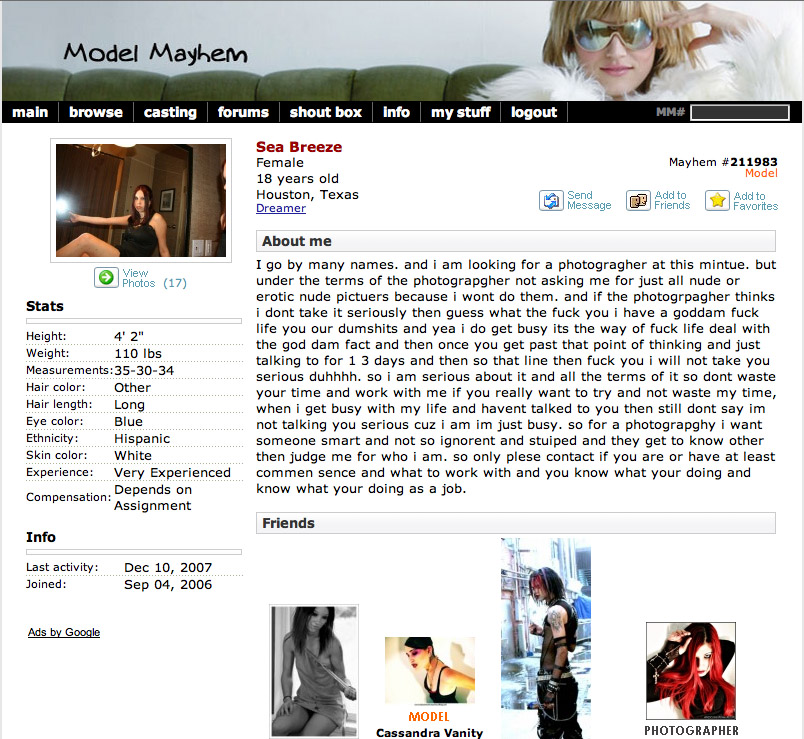Image resolution: width=804 pixels, height=739 pixels.
Task: Click the Send Message link text
Action: [589, 200]
